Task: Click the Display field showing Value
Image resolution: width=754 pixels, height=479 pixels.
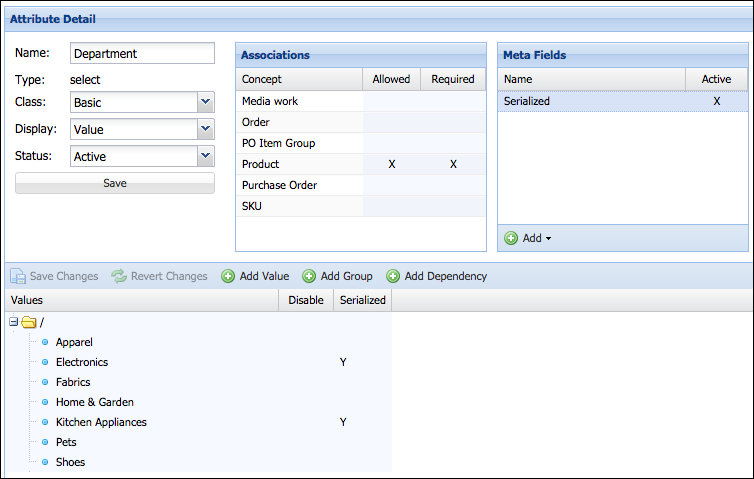Action: click(x=134, y=129)
